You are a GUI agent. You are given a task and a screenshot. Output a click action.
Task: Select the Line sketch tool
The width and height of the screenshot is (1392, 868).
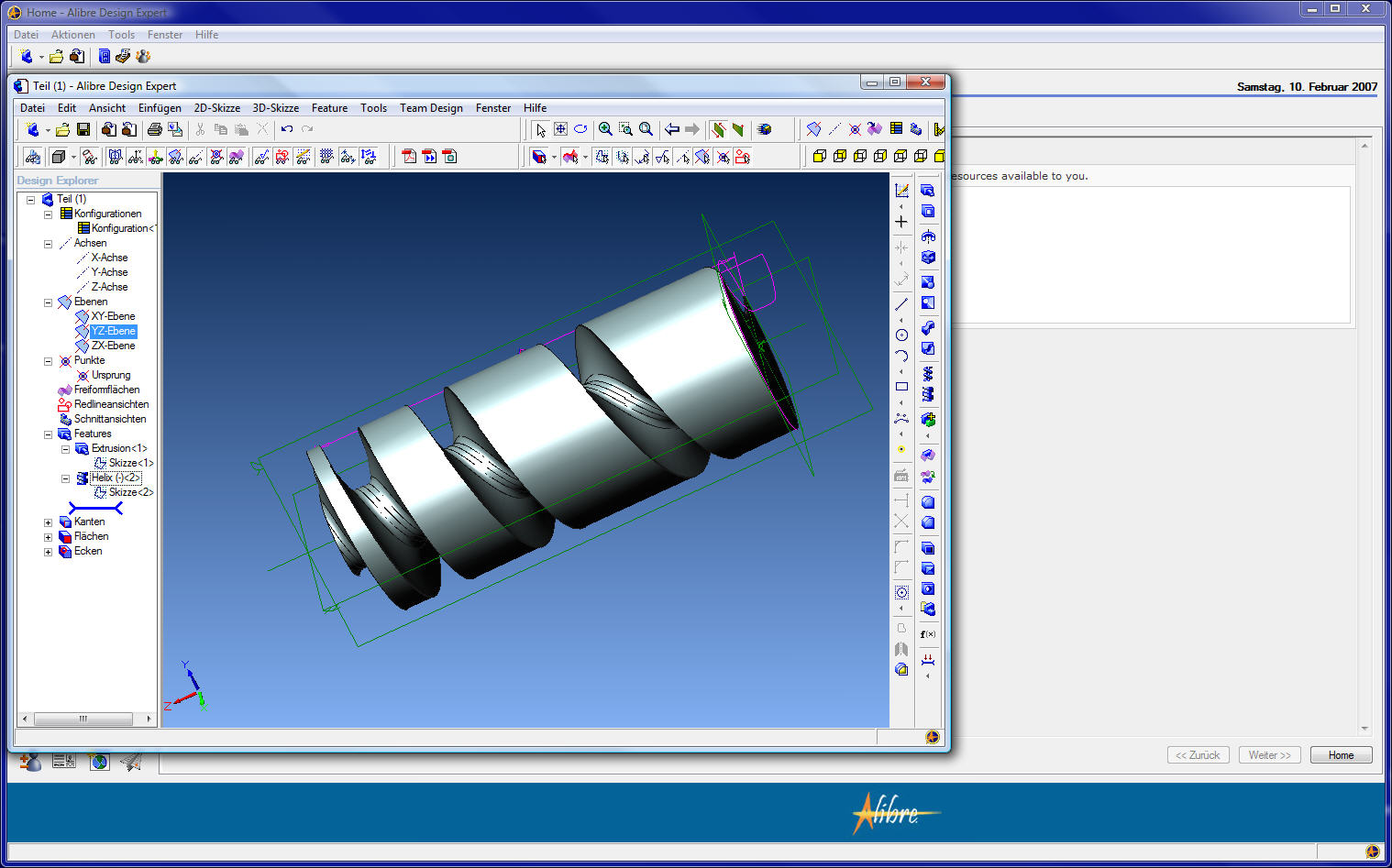click(x=901, y=304)
